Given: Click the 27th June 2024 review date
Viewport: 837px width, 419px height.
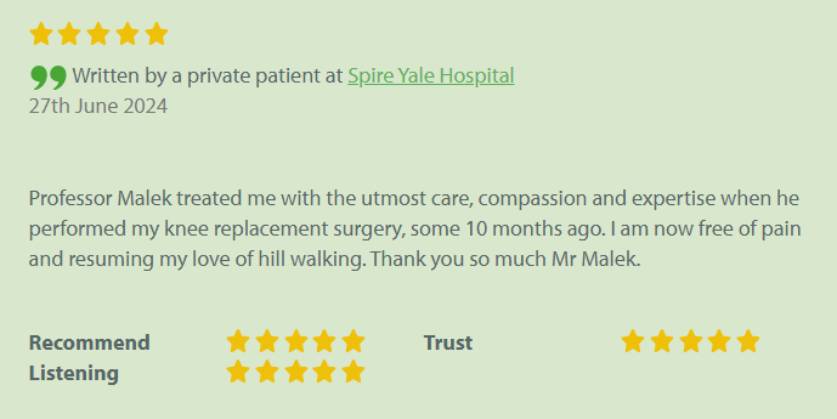Looking at the screenshot, I should tap(98, 106).
